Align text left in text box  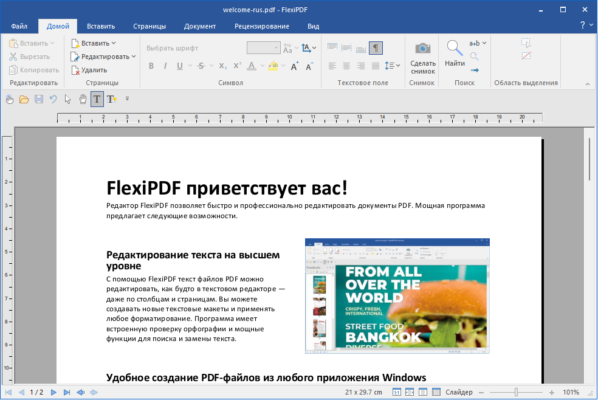332,66
